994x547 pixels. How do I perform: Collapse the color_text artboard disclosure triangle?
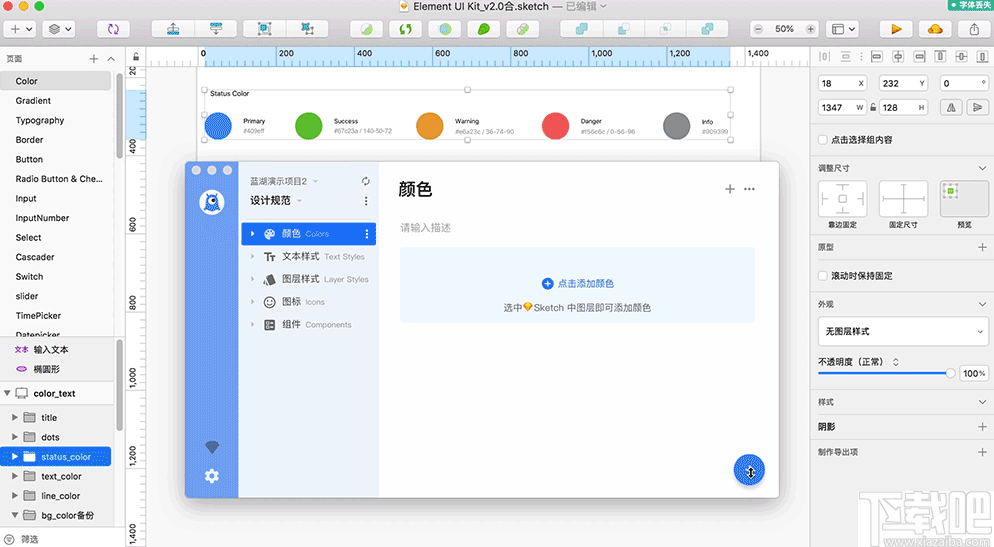tap(7, 393)
